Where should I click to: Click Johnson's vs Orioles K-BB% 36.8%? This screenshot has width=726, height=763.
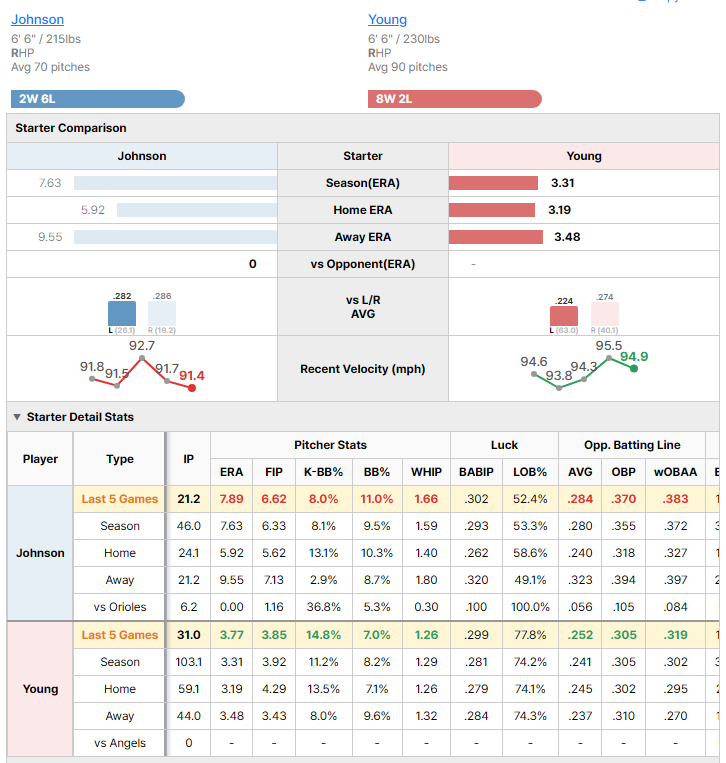click(x=324, y=607)
